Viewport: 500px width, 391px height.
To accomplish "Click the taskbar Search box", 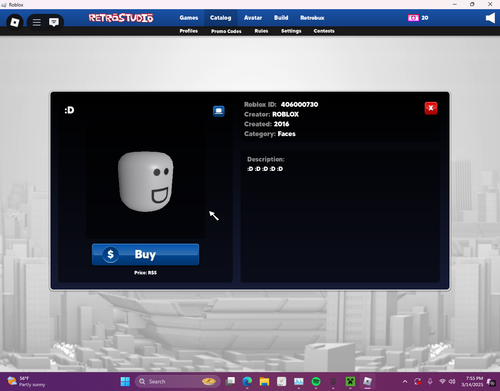I will click(178, 381).
